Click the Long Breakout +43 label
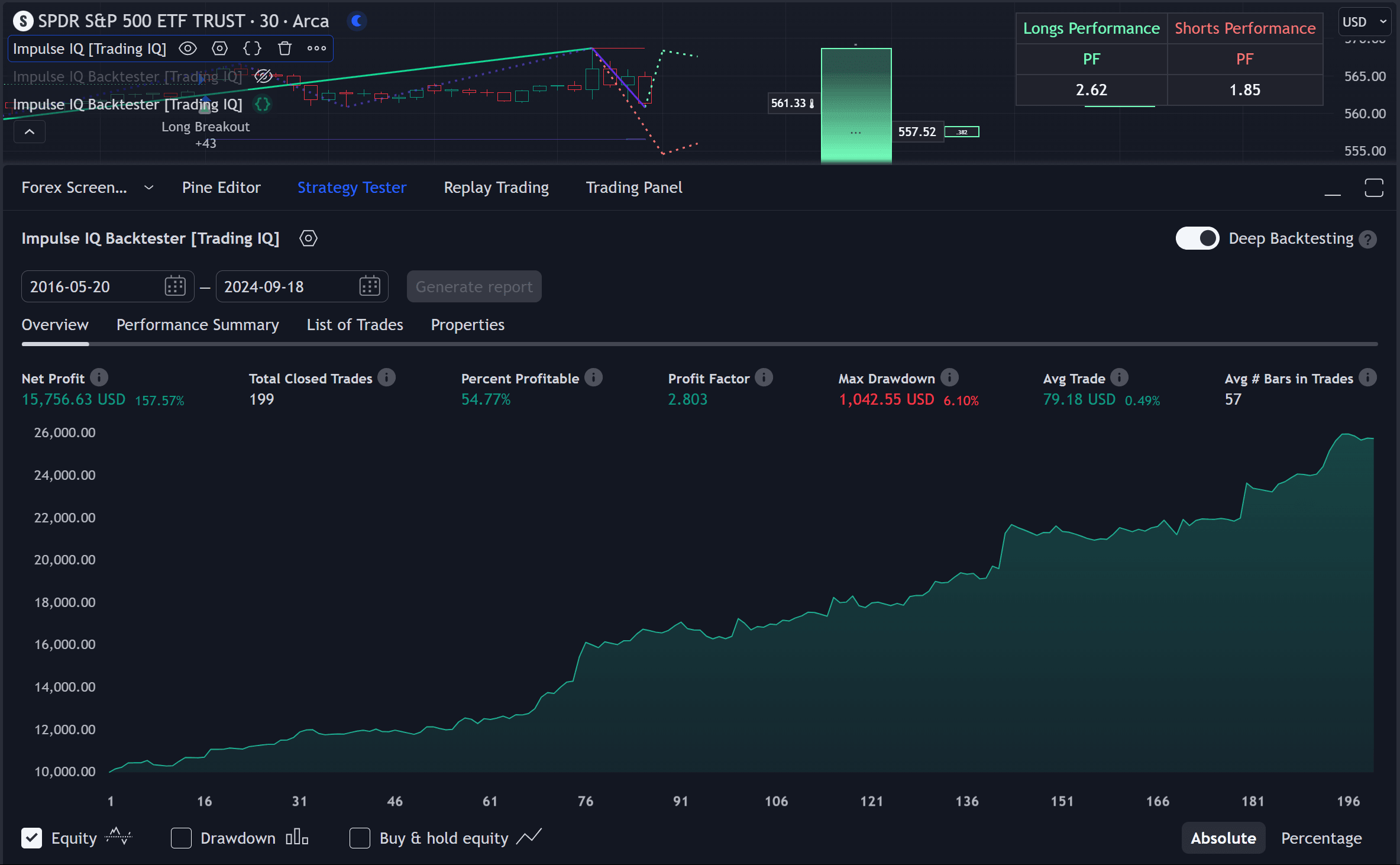Screen dimensions: 1400x865 tap(206, 134)
